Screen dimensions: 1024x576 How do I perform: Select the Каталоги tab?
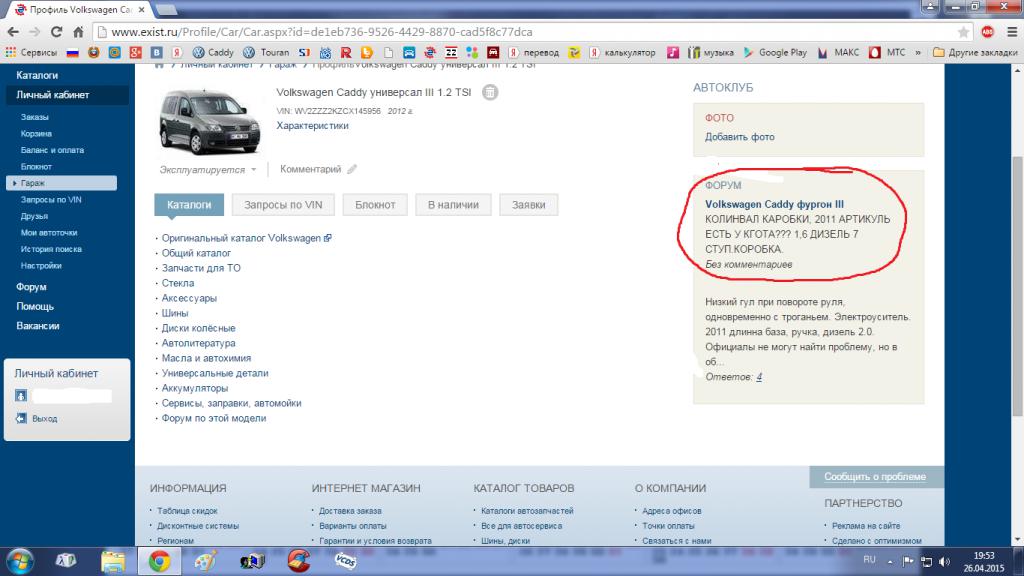[x=189, y=204]
